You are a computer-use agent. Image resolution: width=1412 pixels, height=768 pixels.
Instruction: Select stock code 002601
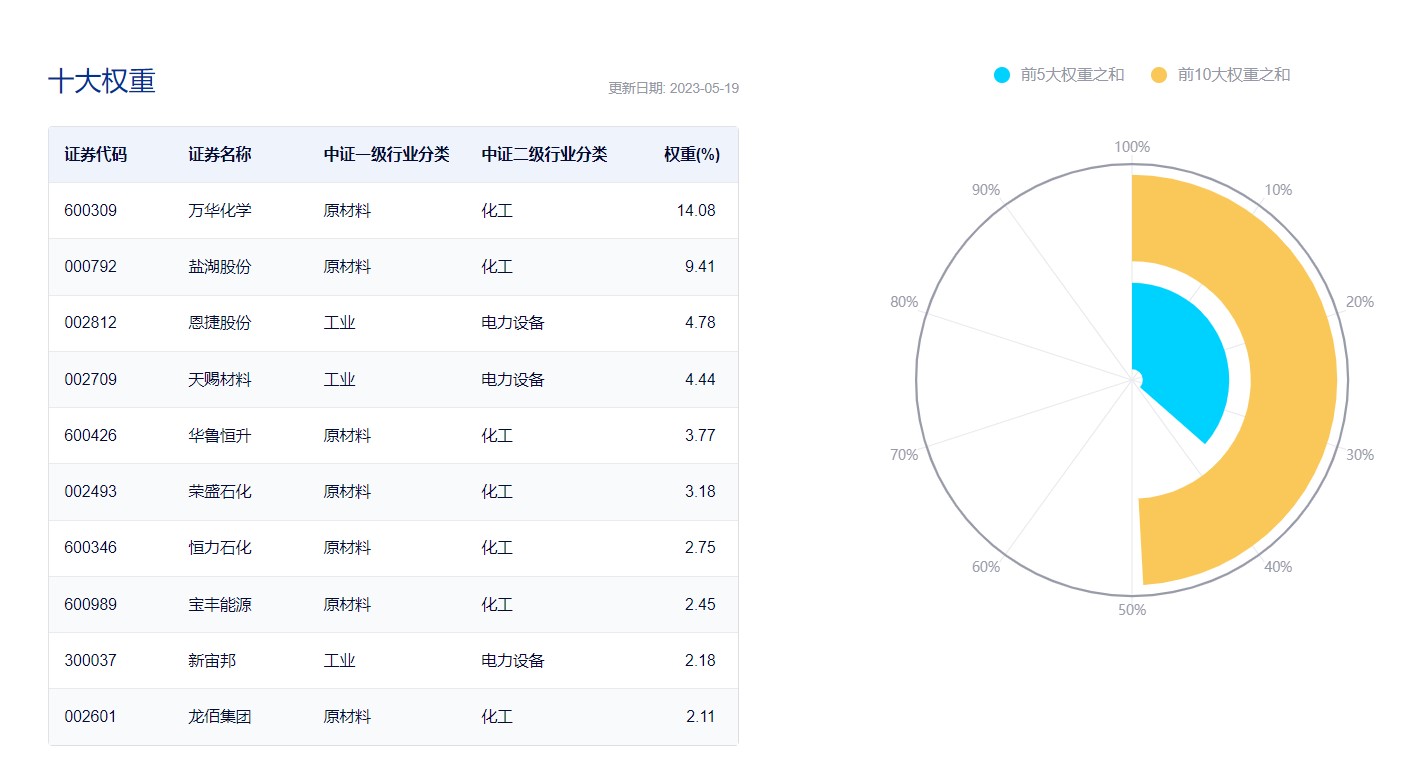pyautogui.click(x=90, y=717)
